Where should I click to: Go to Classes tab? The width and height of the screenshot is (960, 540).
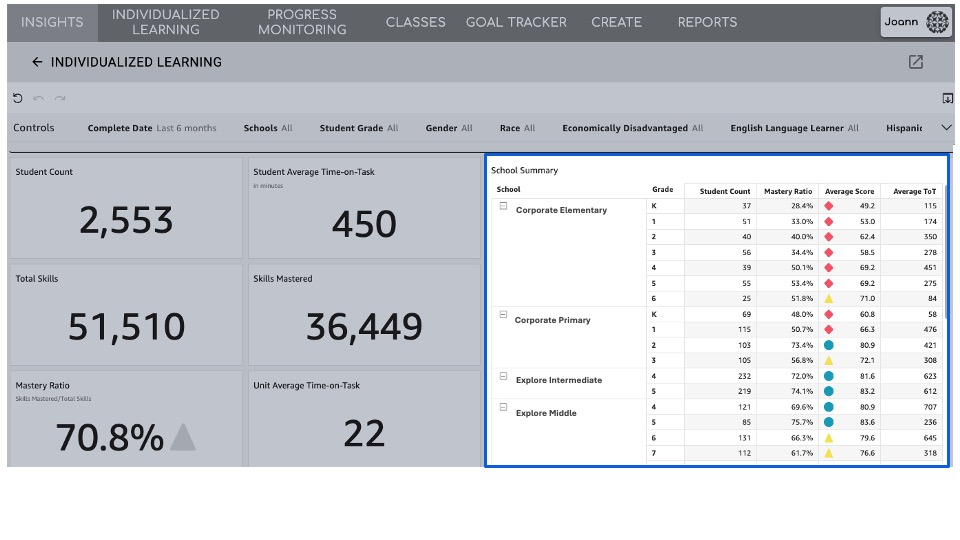click(x=415, y=23)
